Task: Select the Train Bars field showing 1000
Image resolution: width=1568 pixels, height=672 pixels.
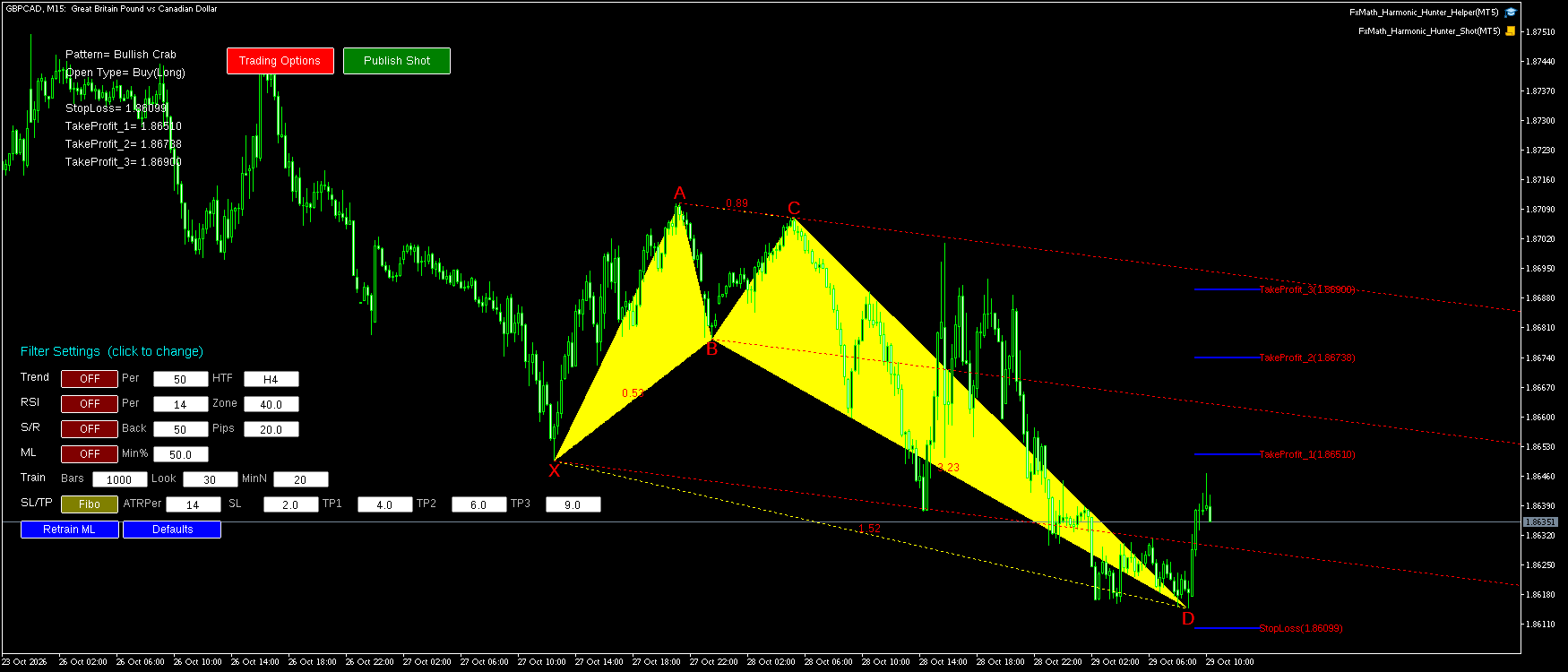Action: coord(120,479)
